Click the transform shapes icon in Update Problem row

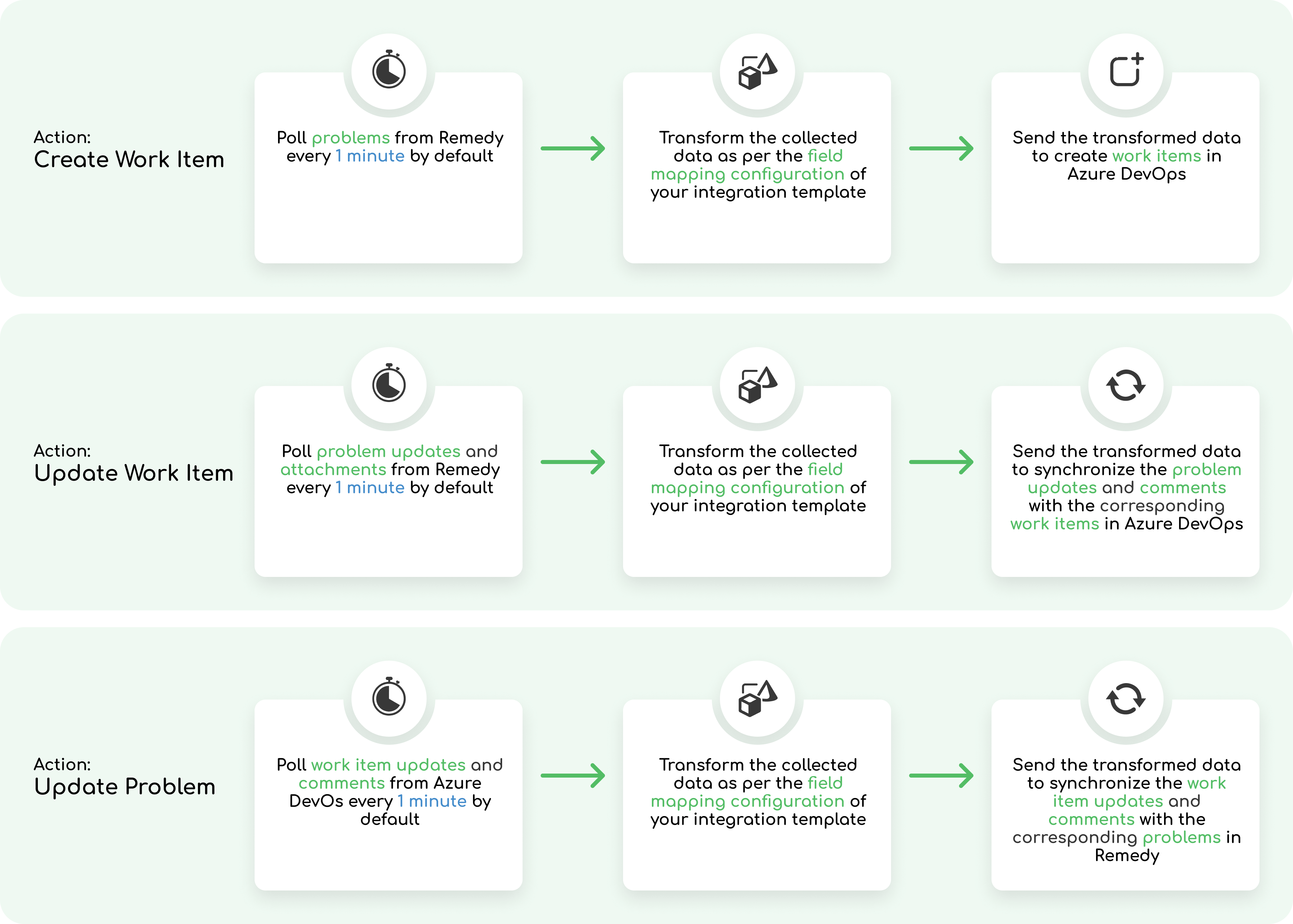[x=757, y=699]
